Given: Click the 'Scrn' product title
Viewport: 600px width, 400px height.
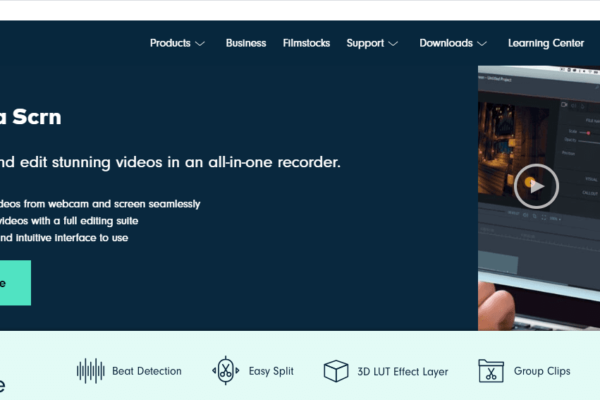Looking at the screenshot, I should coord(37,117).
